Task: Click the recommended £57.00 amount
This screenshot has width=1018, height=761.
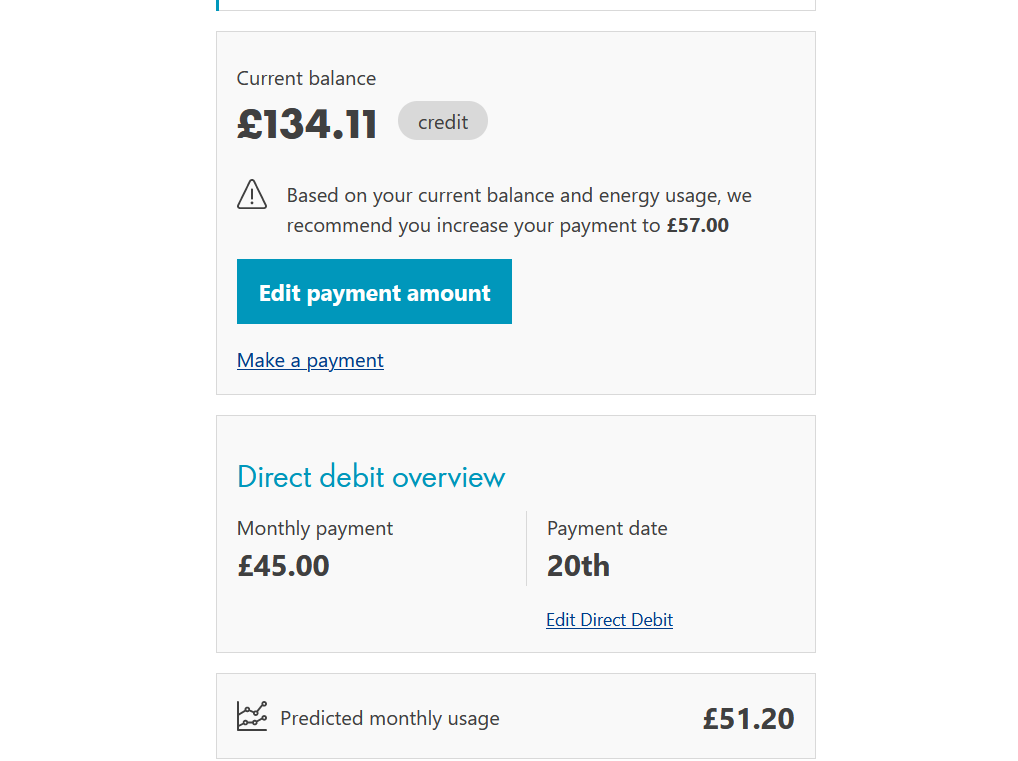Action: [698, 225]
